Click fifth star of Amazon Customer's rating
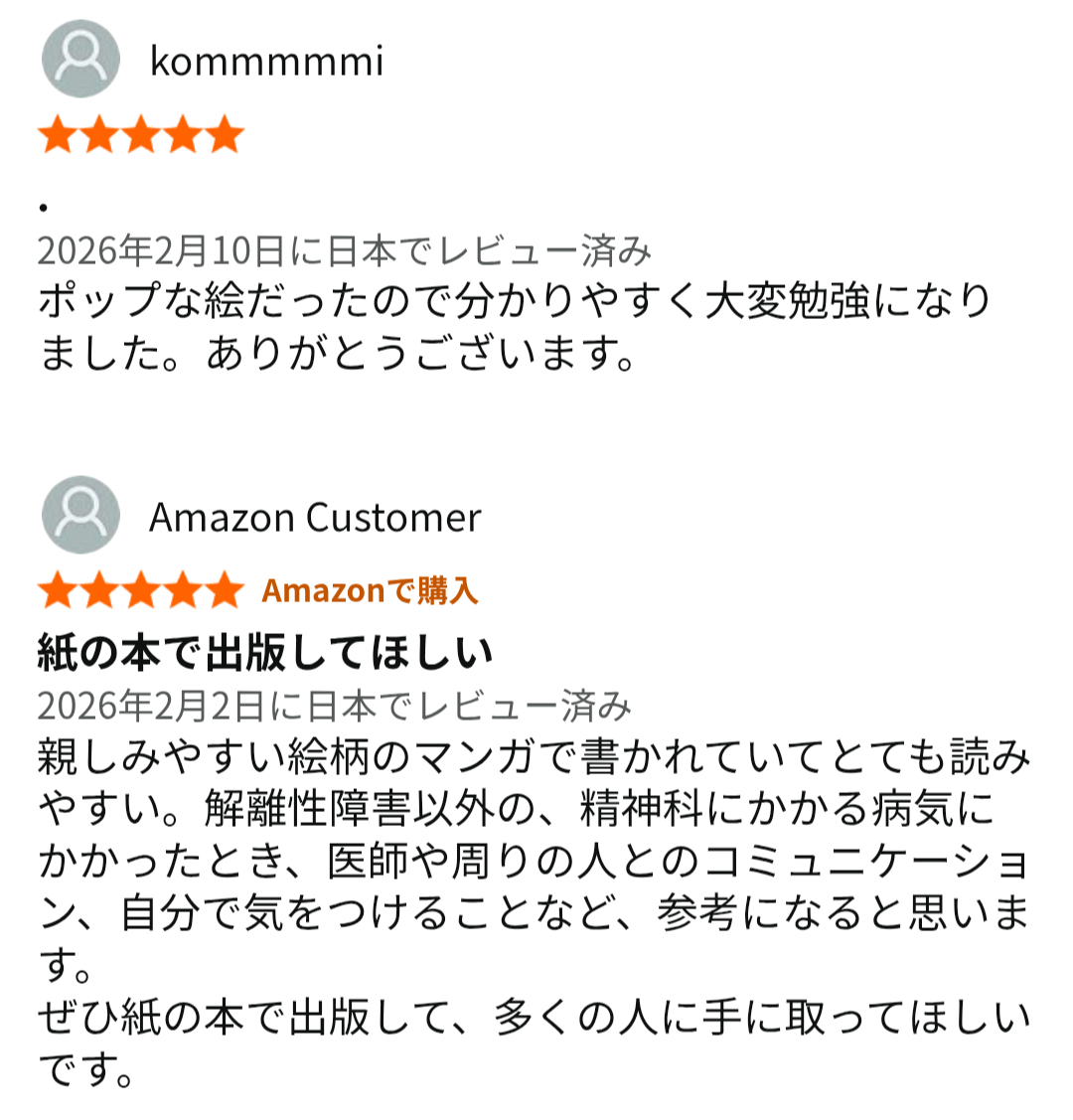This screenshot has width=1073, height=1120. 225,590
